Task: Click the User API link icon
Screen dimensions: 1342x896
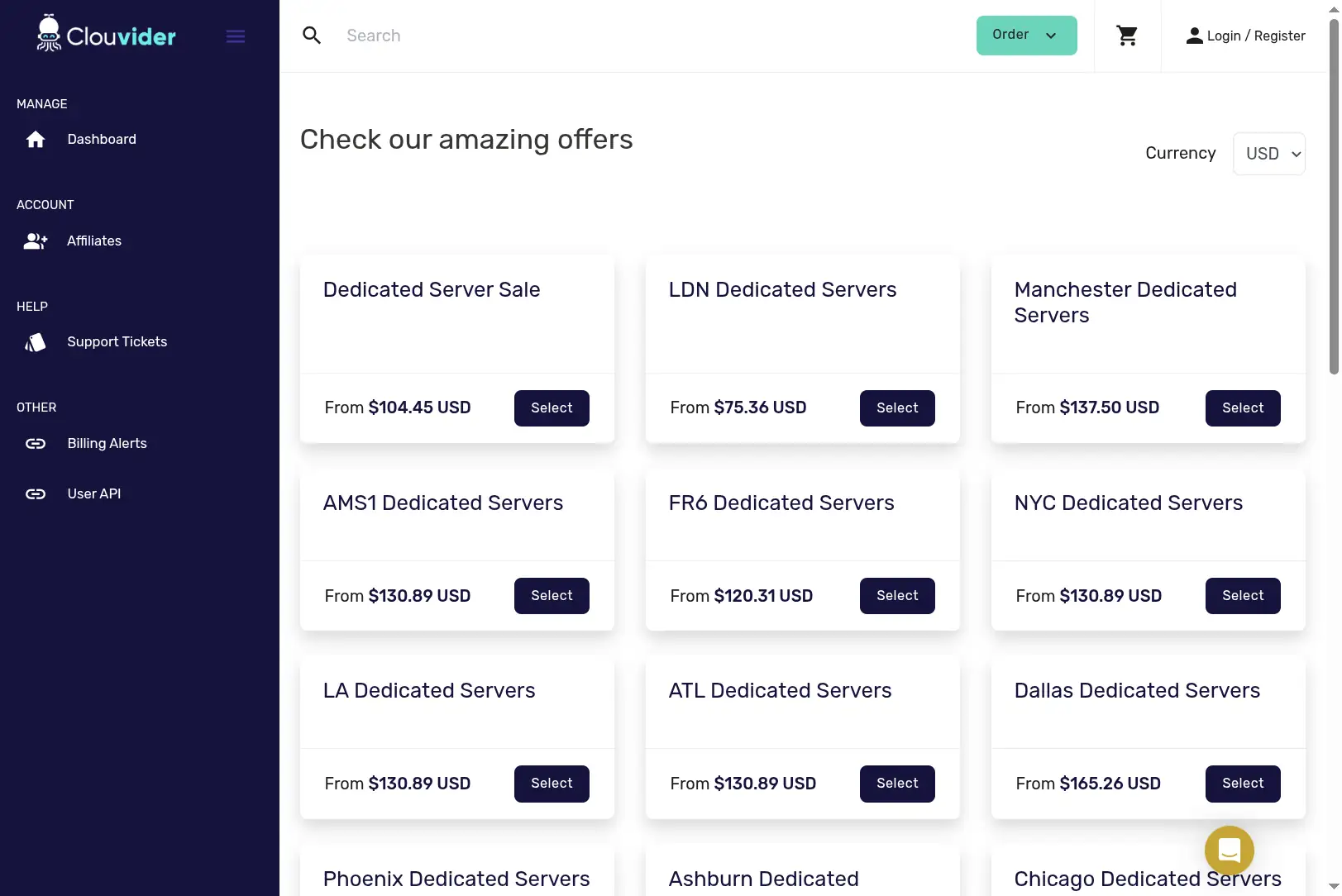Action: point(36,494)
